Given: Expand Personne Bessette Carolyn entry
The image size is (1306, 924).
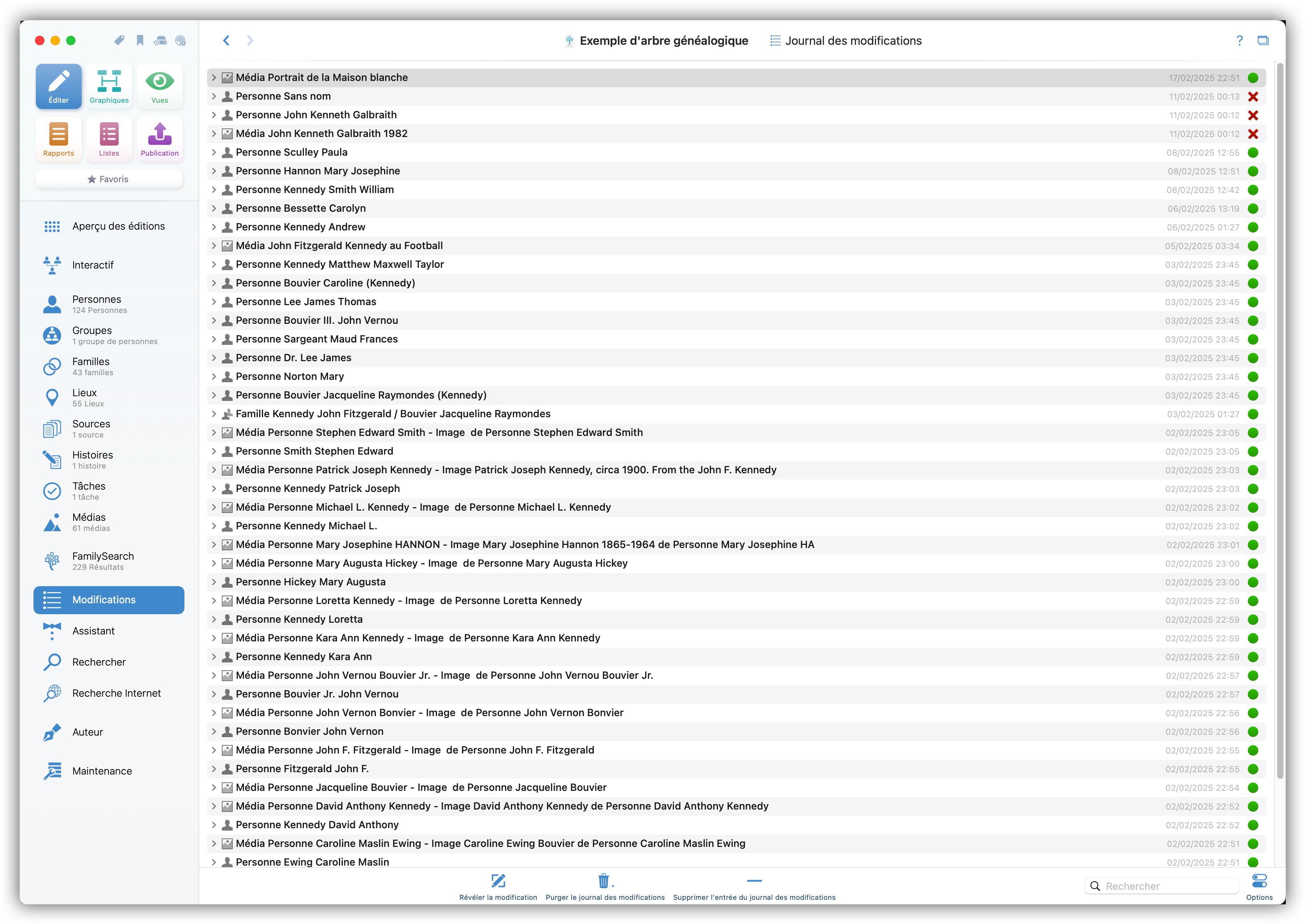Looking at the screenshot, I should click(x=214, y=209).
